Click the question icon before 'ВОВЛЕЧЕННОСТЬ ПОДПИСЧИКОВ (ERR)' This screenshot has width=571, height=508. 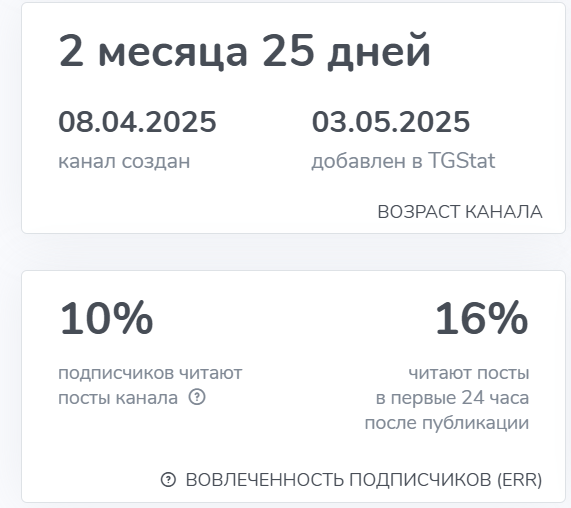[168, 480]
